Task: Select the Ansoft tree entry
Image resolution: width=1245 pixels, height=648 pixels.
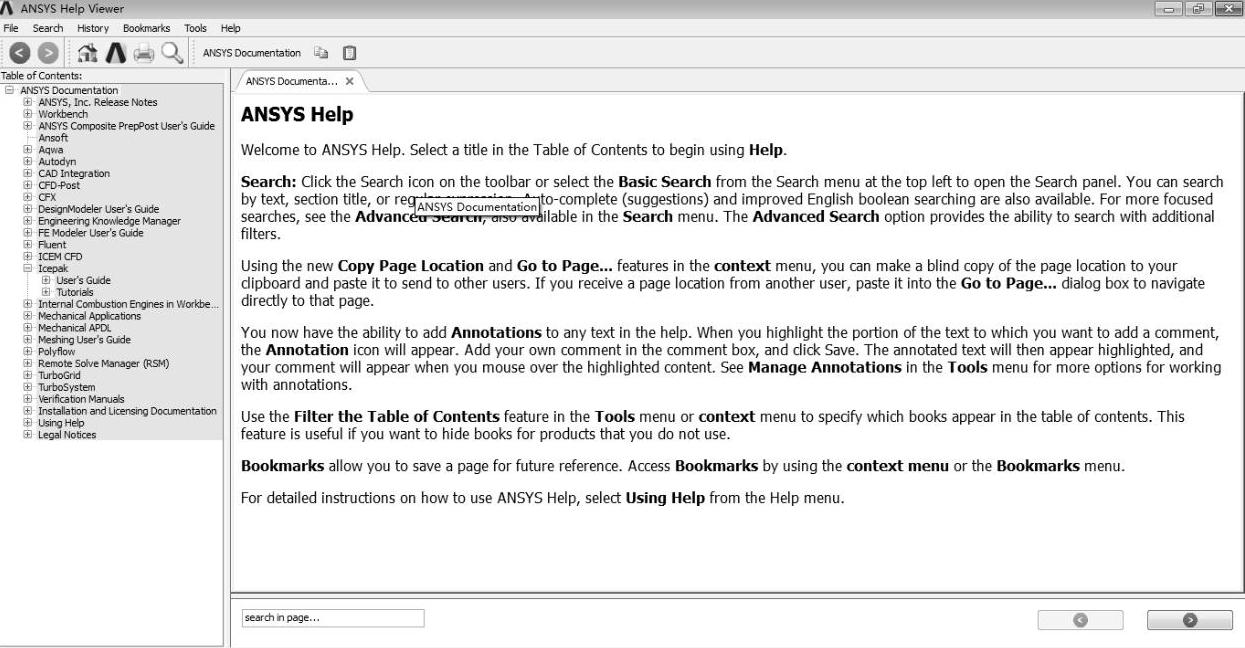Action: (x=53, y=138)
